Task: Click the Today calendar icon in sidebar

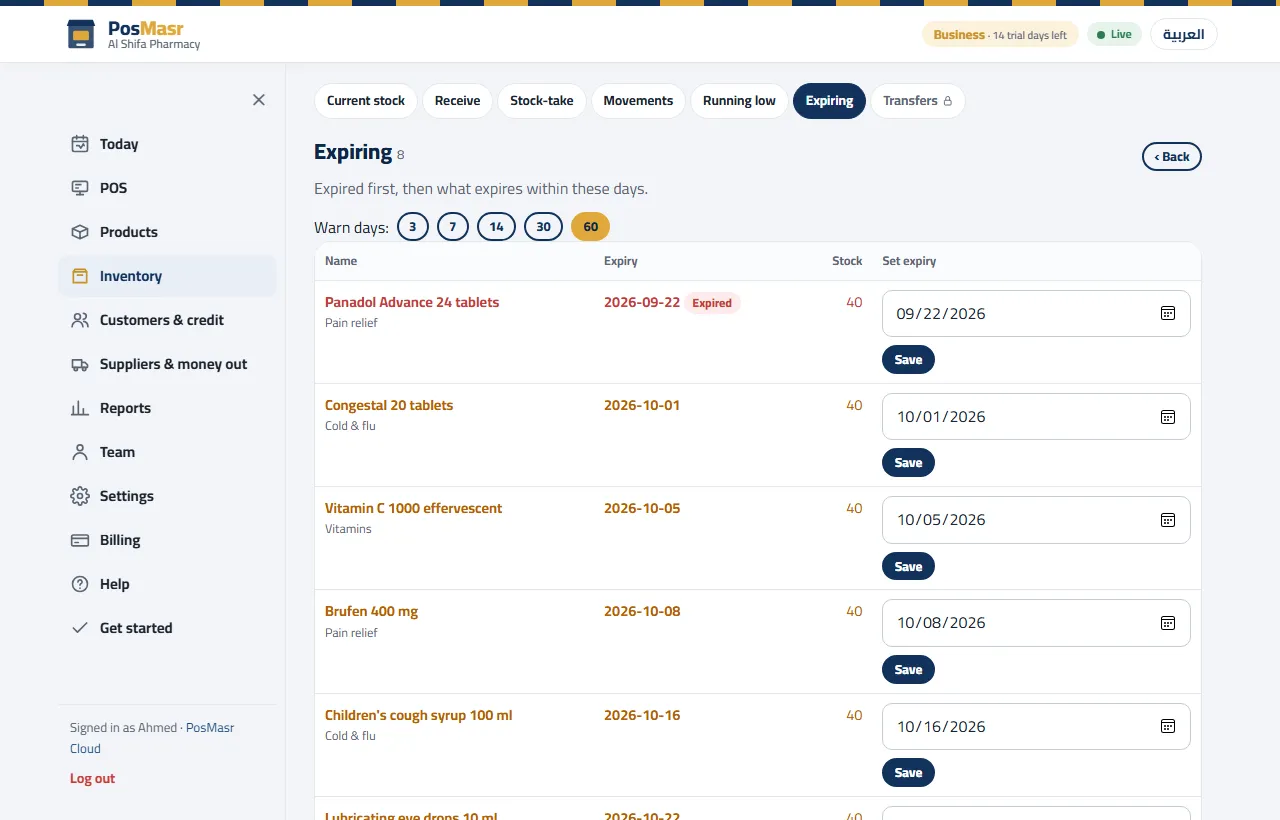Action: coord(80,144)
